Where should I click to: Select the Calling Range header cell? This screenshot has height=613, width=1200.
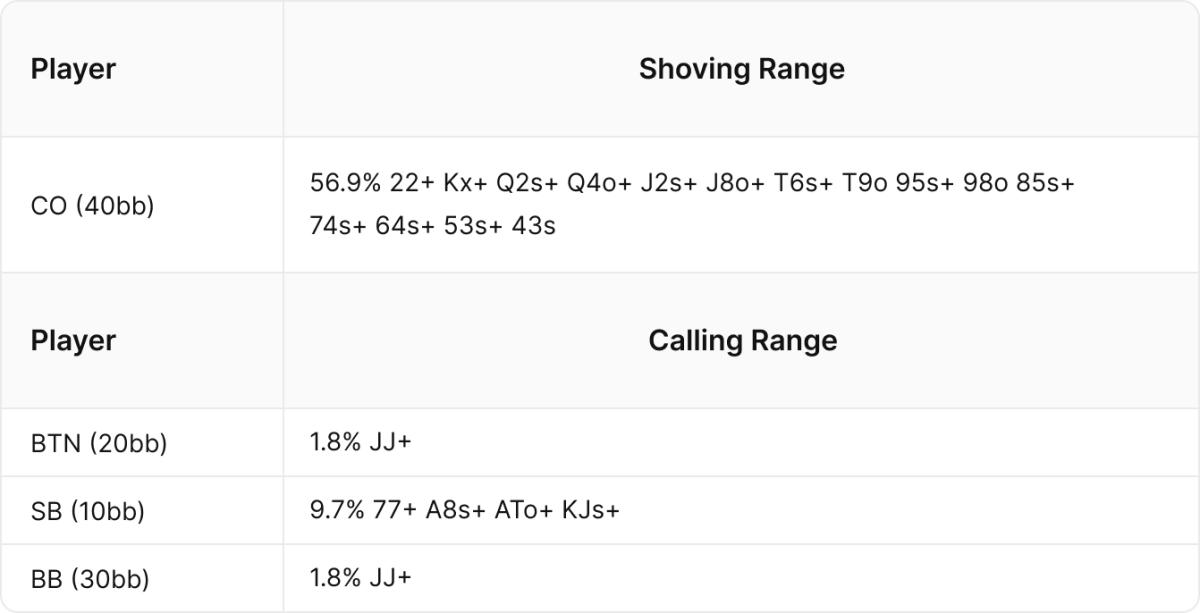(741, 340)
